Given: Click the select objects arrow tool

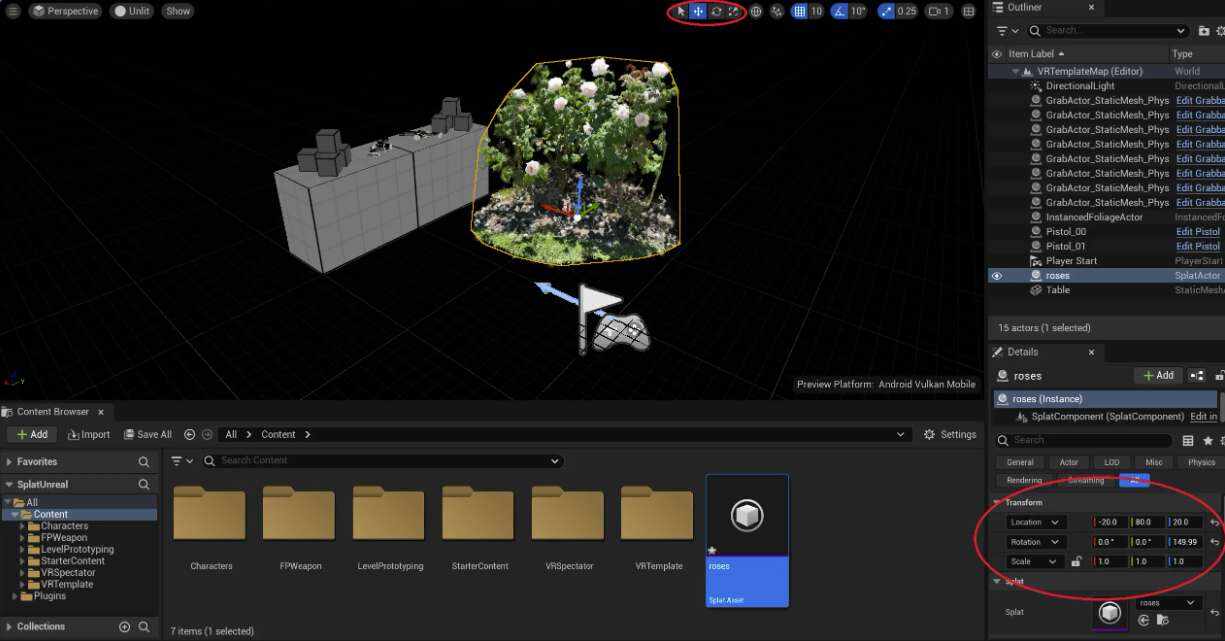Looking at the screenshot, I should (x=681, y=11).
